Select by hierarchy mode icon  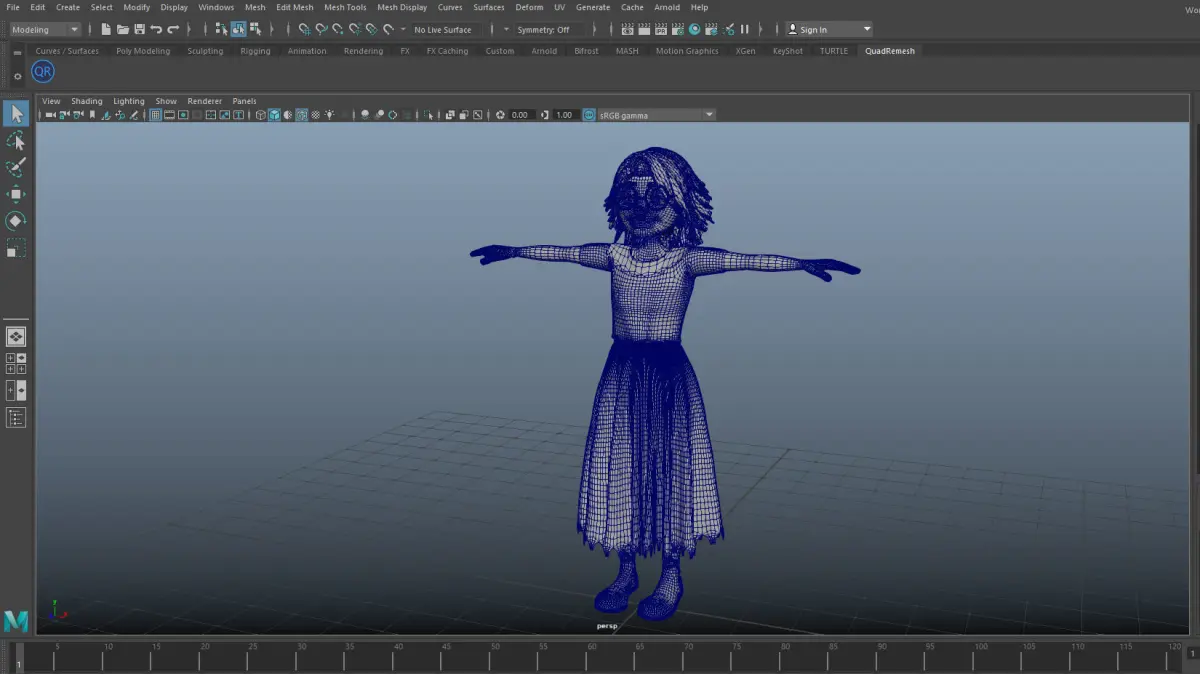[221, 29]
